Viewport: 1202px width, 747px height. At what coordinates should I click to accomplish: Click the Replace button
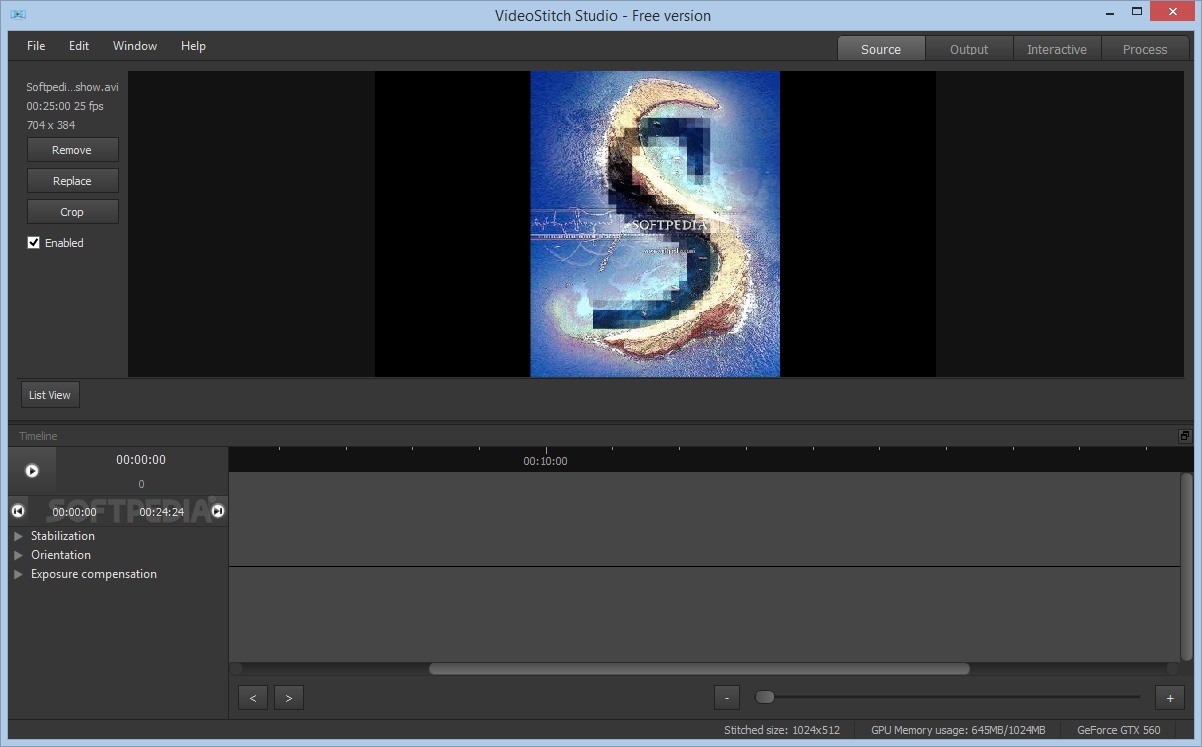tap(72, 181)
